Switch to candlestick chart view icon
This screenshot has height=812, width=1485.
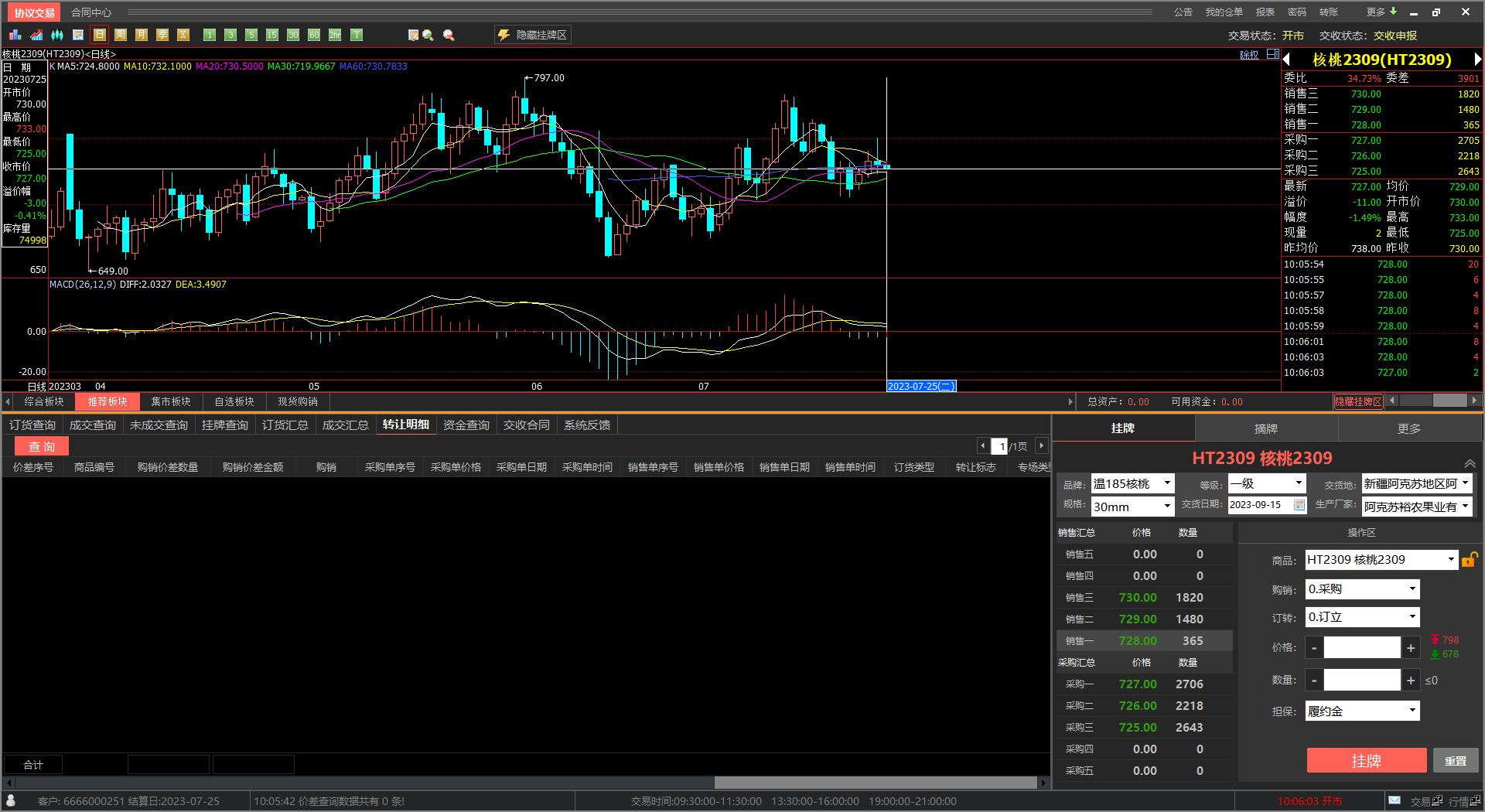tap(57, 35)
